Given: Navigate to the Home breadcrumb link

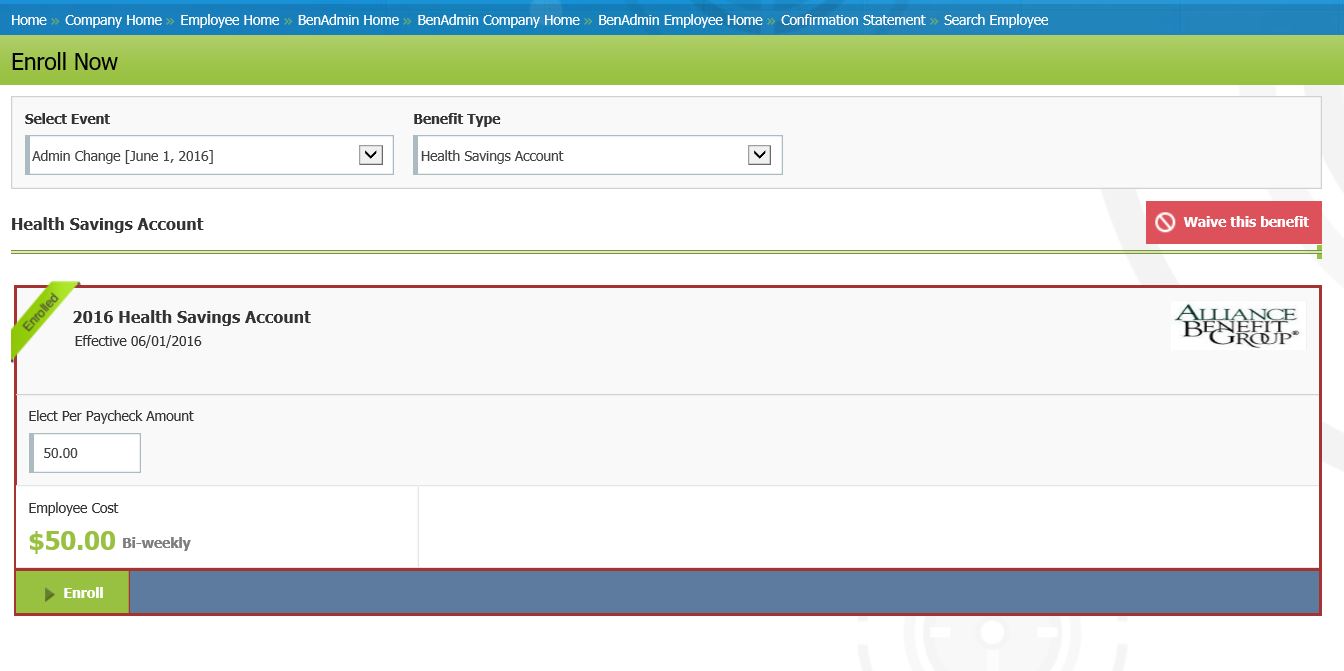Looking at the screenshot, I should click(x=28, y=19).
